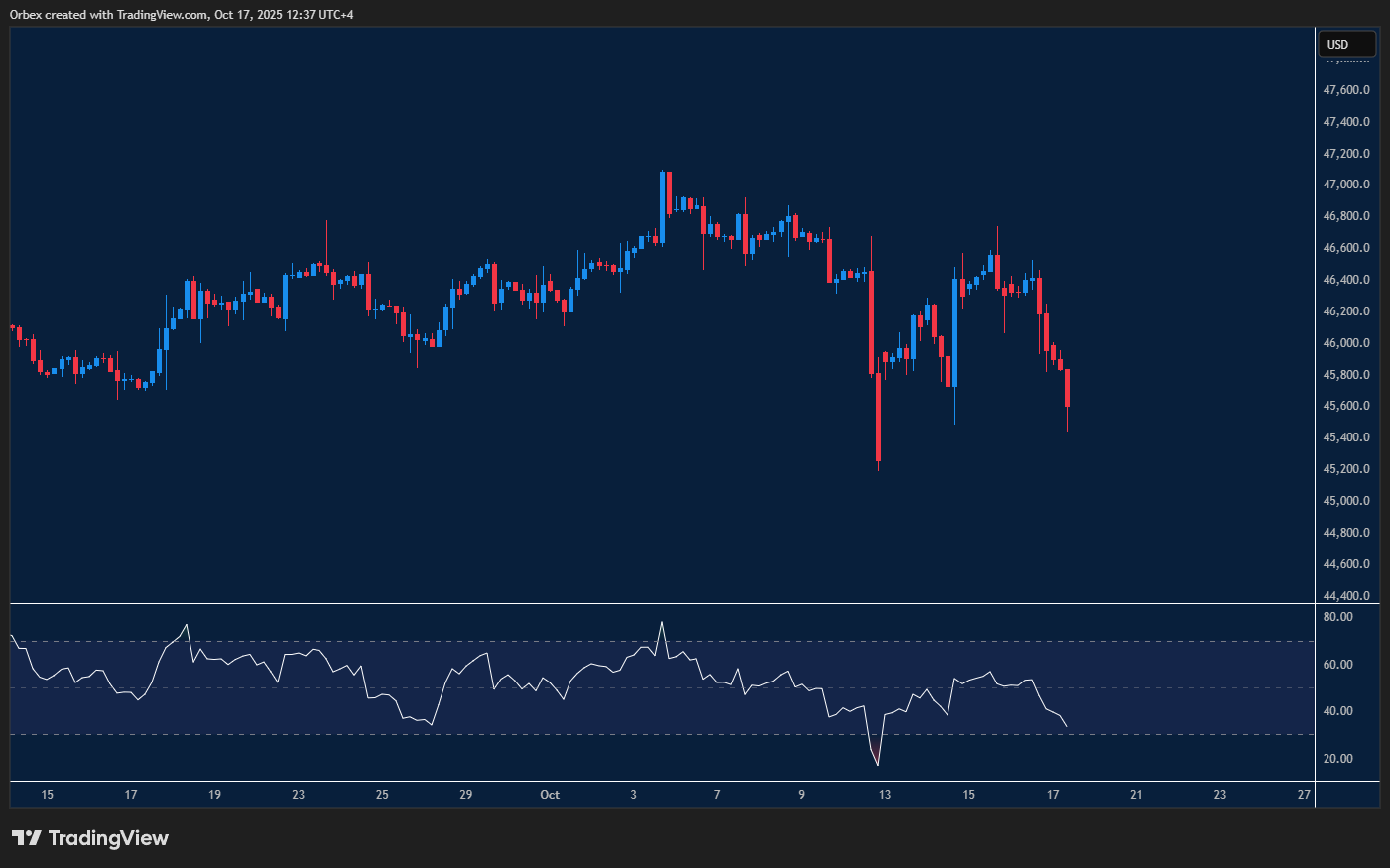Click the 44,400.0 price axis label
The image size is (1390, 868).
tap(1346, 596)
